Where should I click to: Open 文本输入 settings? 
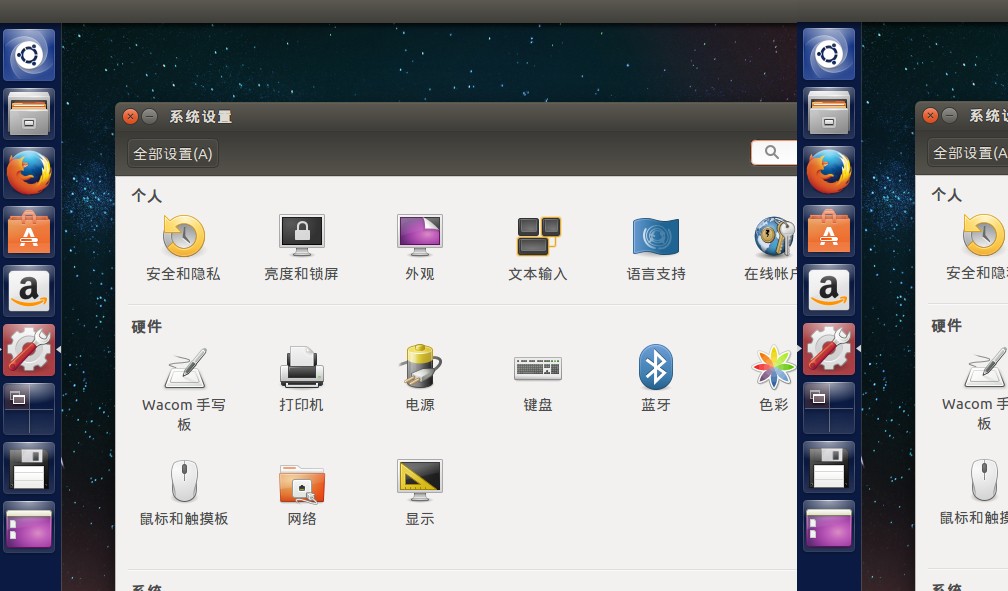[538, 248]
